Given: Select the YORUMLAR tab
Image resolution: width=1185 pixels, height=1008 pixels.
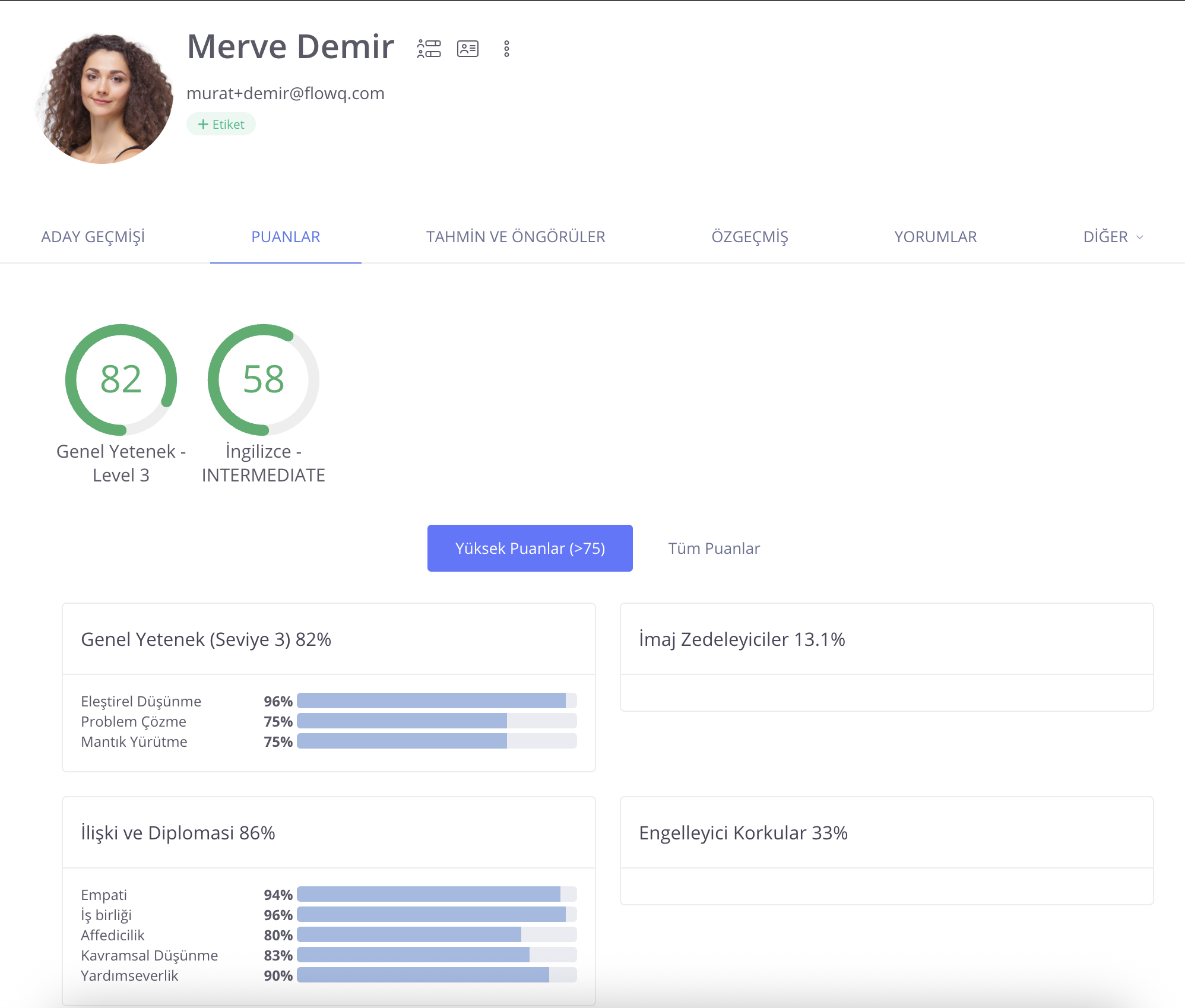Looking at the screenshot, I should click(x=935, y=237).
